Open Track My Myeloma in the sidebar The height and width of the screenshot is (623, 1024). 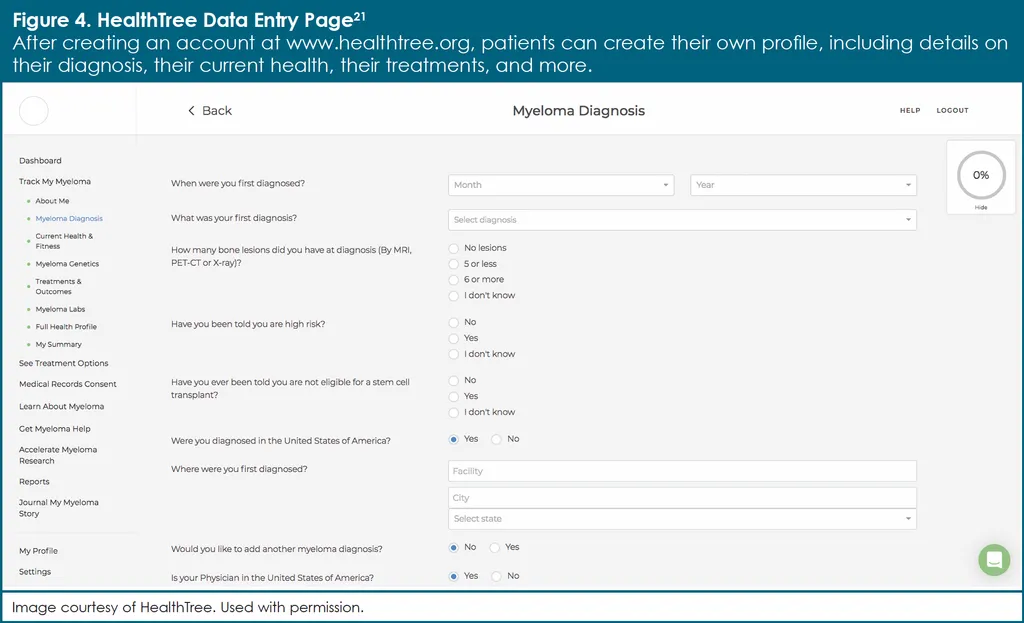(x=55, y=182)
